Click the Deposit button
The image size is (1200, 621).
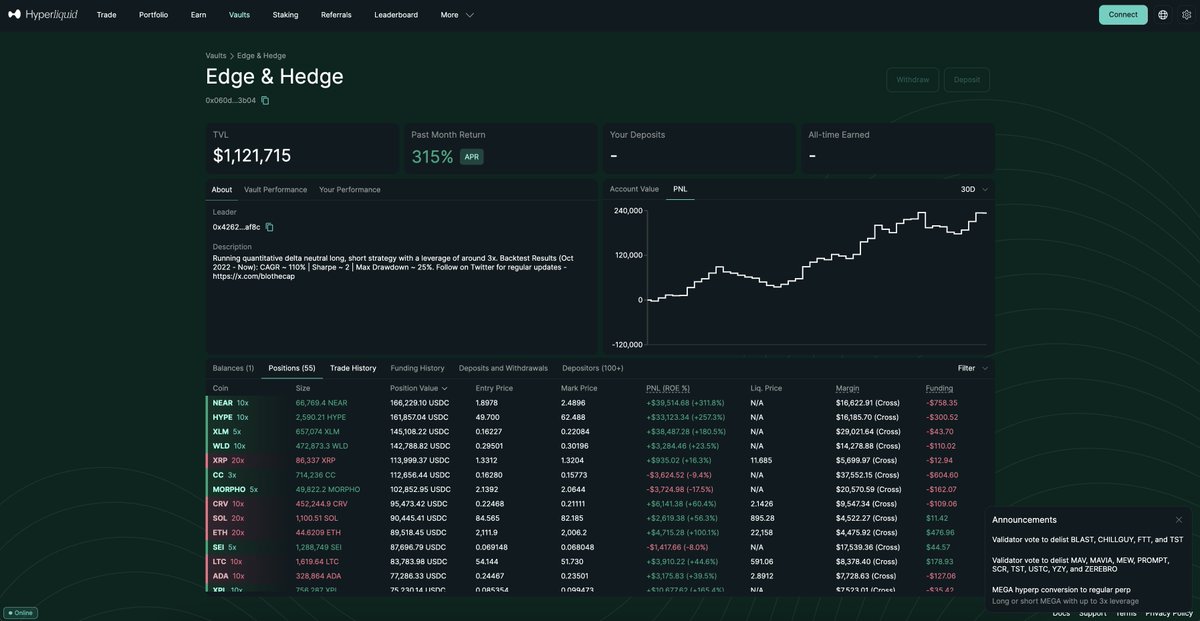pyautogui.click(x=967, y=80)
